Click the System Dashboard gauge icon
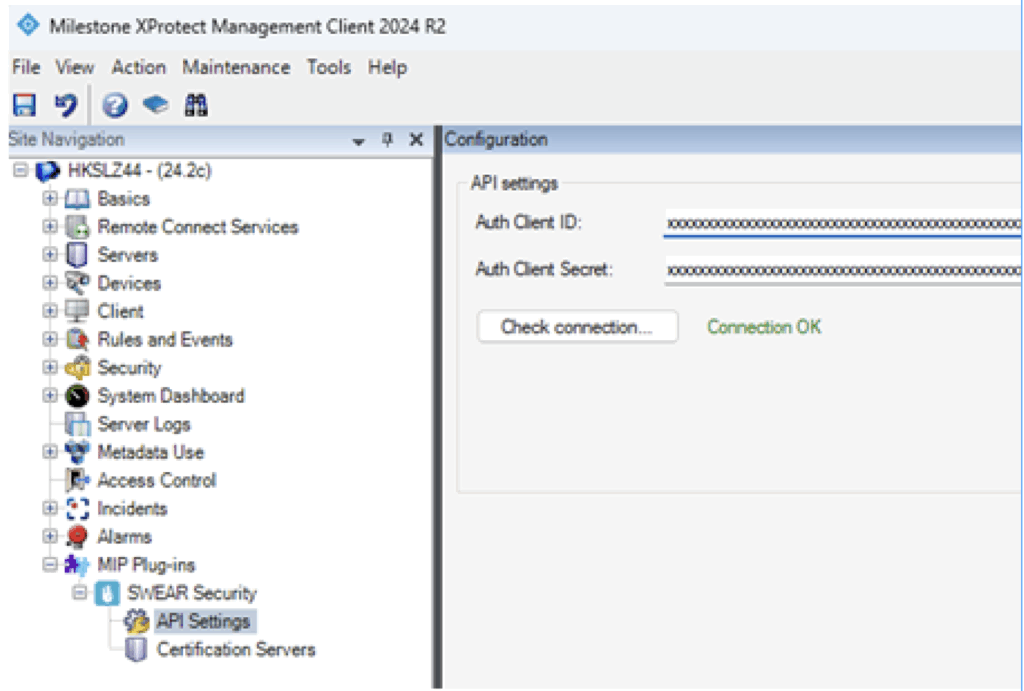This screenshot has width=1024, height=691. 77,396
